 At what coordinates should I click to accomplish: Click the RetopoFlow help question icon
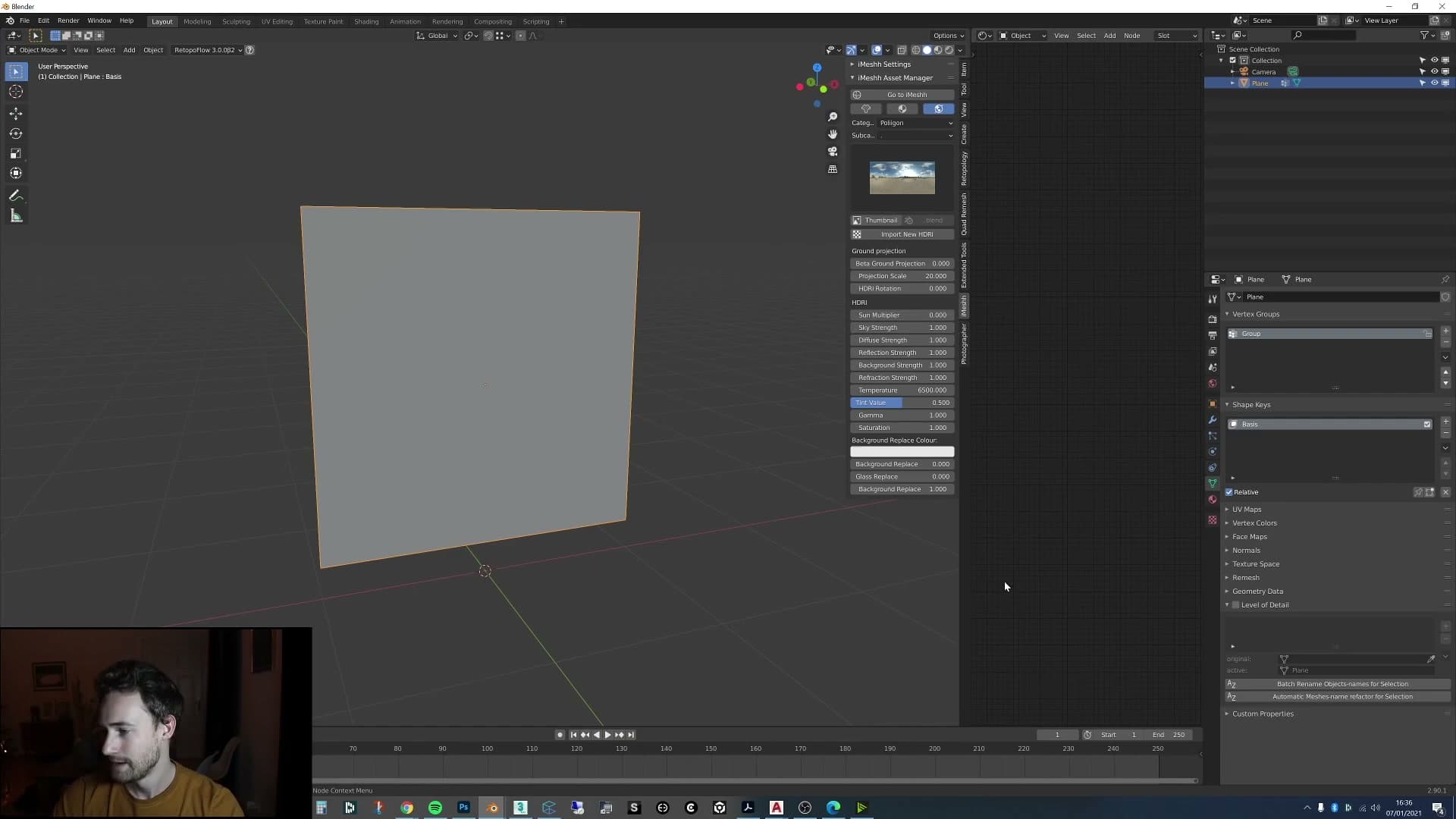click(249, 50)
